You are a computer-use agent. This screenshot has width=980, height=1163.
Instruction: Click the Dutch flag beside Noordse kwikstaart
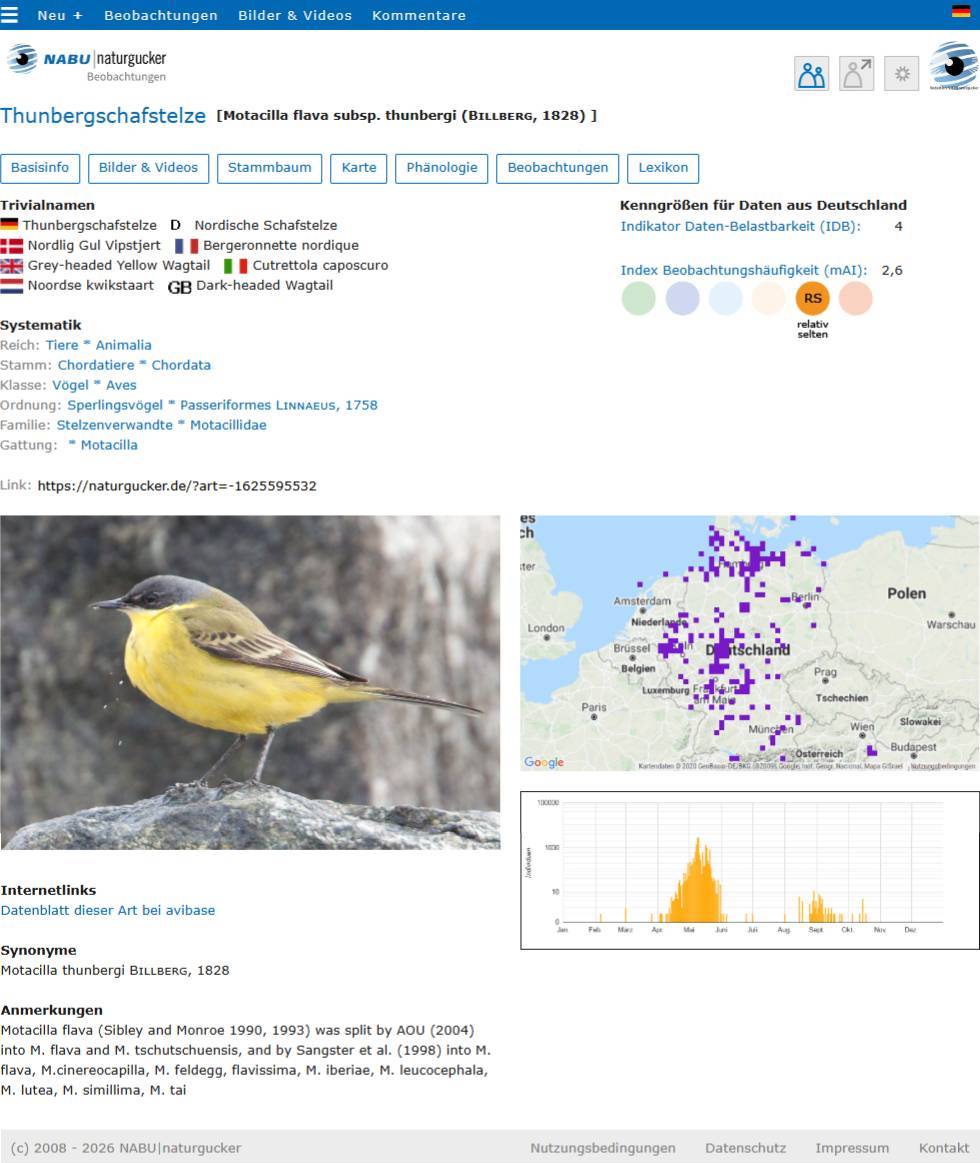point(11,286)
